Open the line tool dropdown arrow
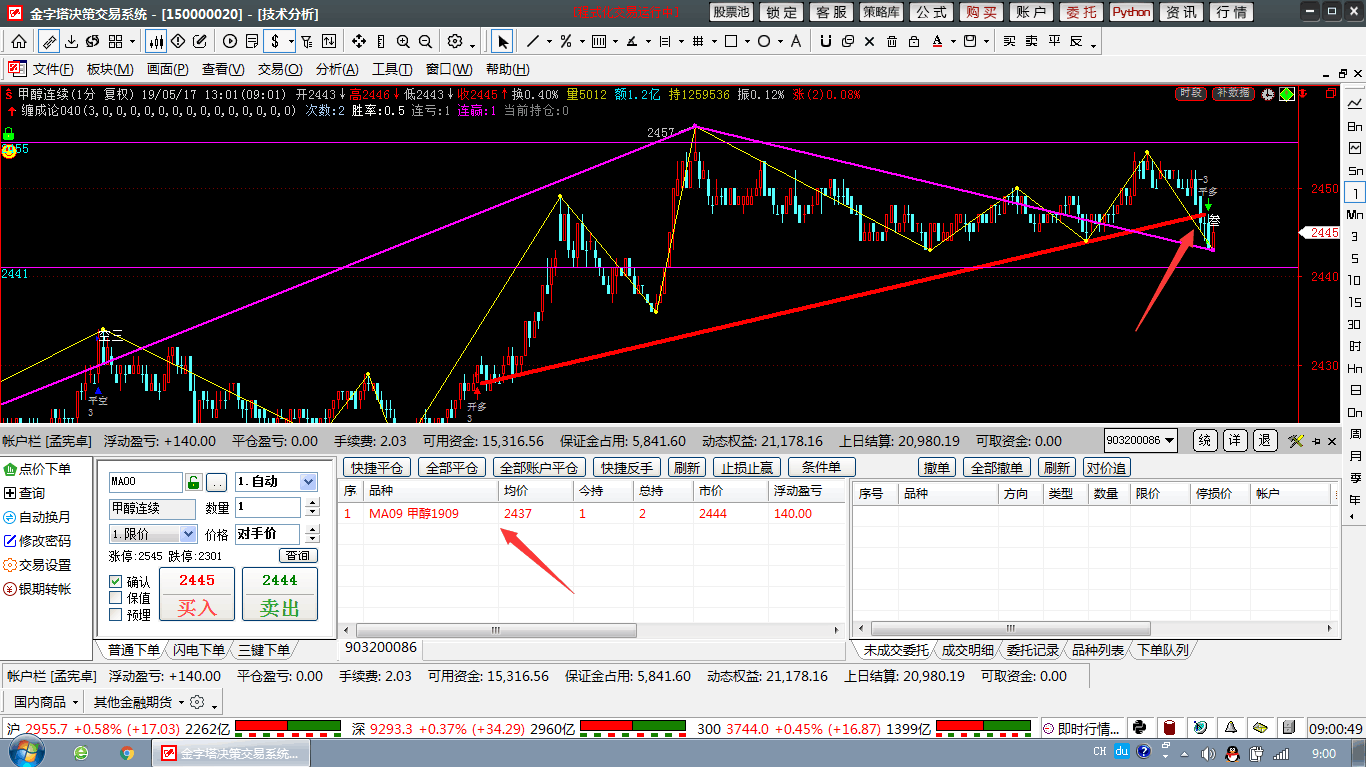 [549, 43]
